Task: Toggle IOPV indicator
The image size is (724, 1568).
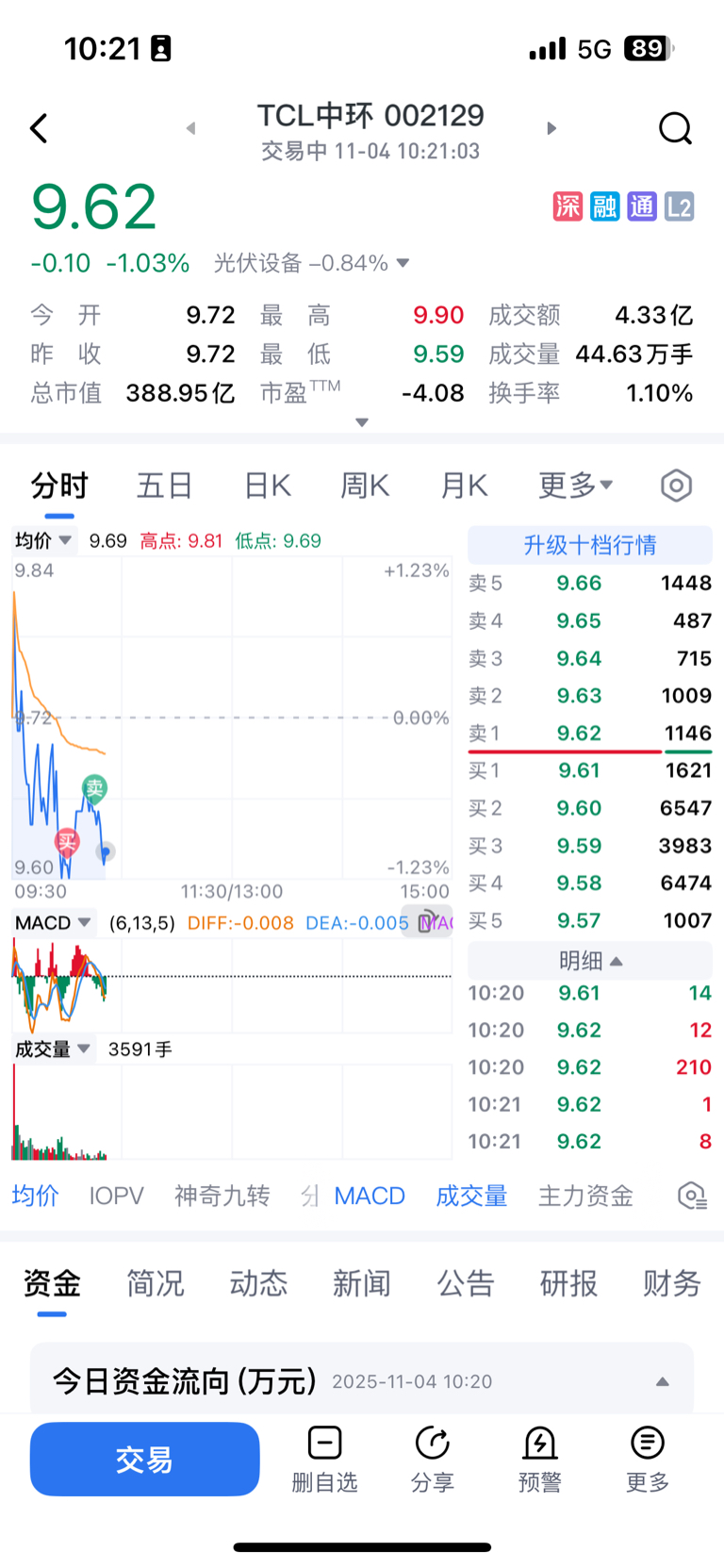Action: [116, 1196]
